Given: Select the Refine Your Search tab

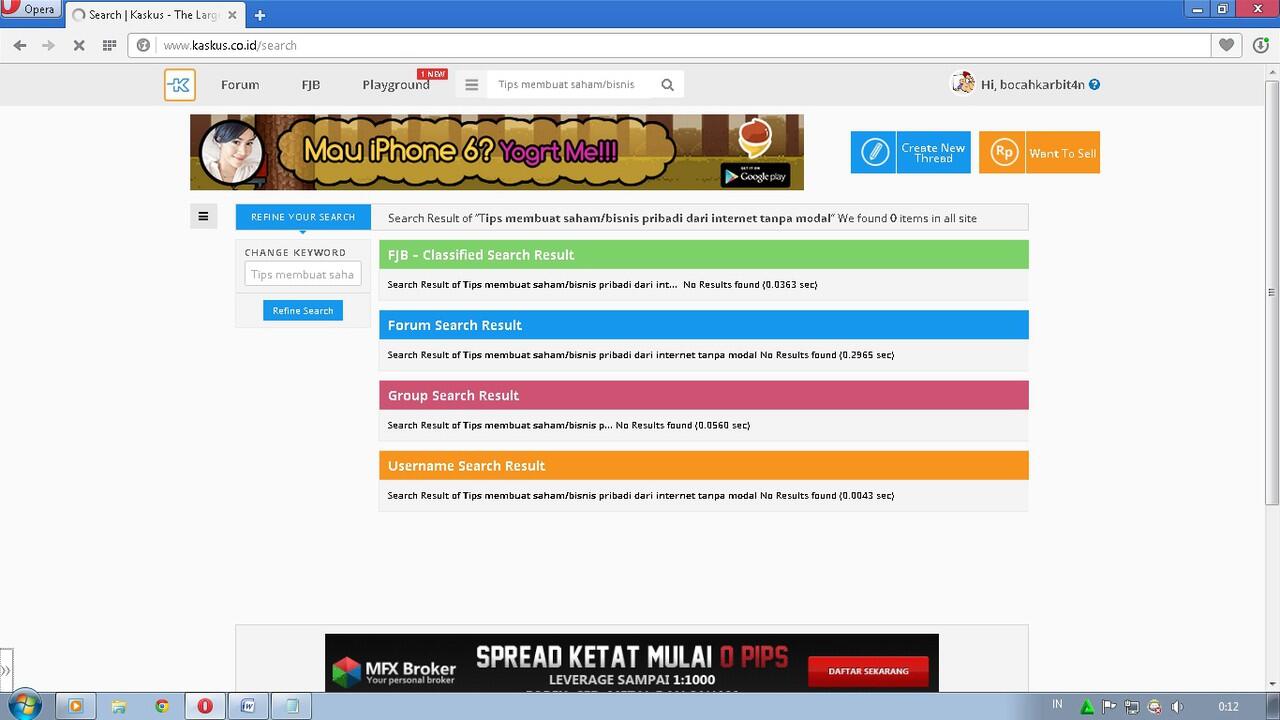Looking at the screenshot, I should (303, 217).
